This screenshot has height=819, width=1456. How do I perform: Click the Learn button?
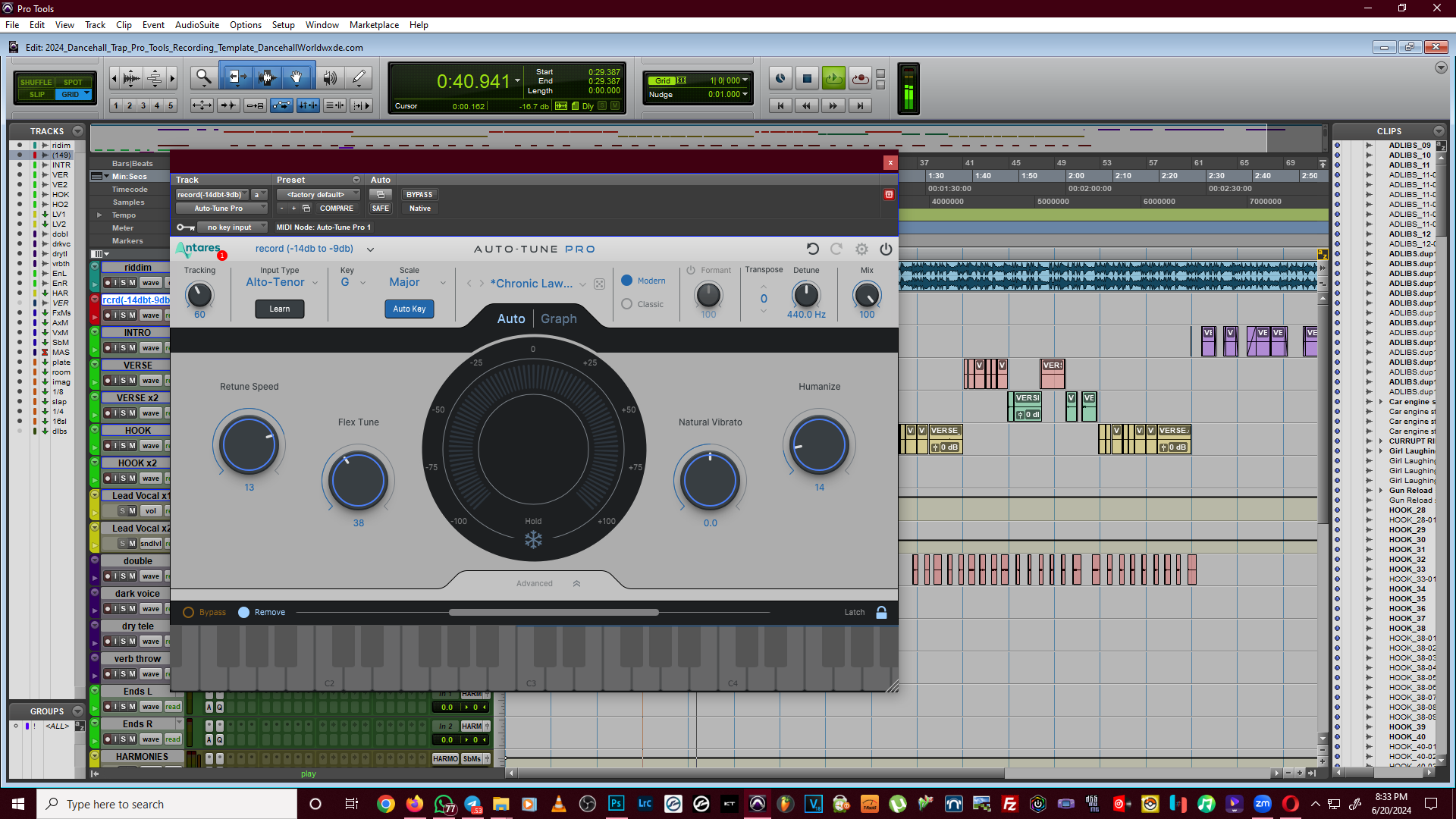pos(279,309)
